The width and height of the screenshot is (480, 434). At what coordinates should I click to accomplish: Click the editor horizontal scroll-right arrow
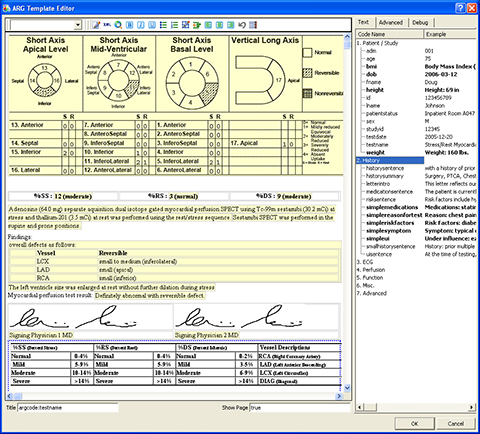(339, 396)
